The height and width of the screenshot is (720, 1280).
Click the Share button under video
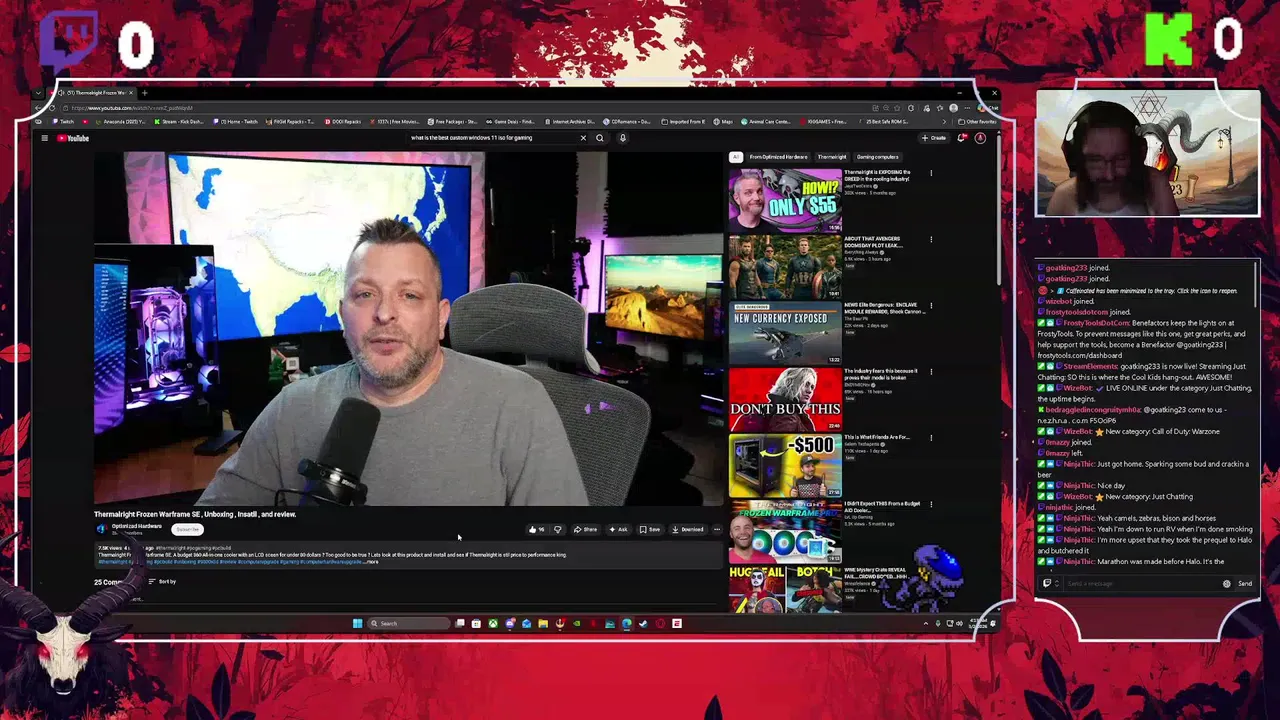click(585, 529)
